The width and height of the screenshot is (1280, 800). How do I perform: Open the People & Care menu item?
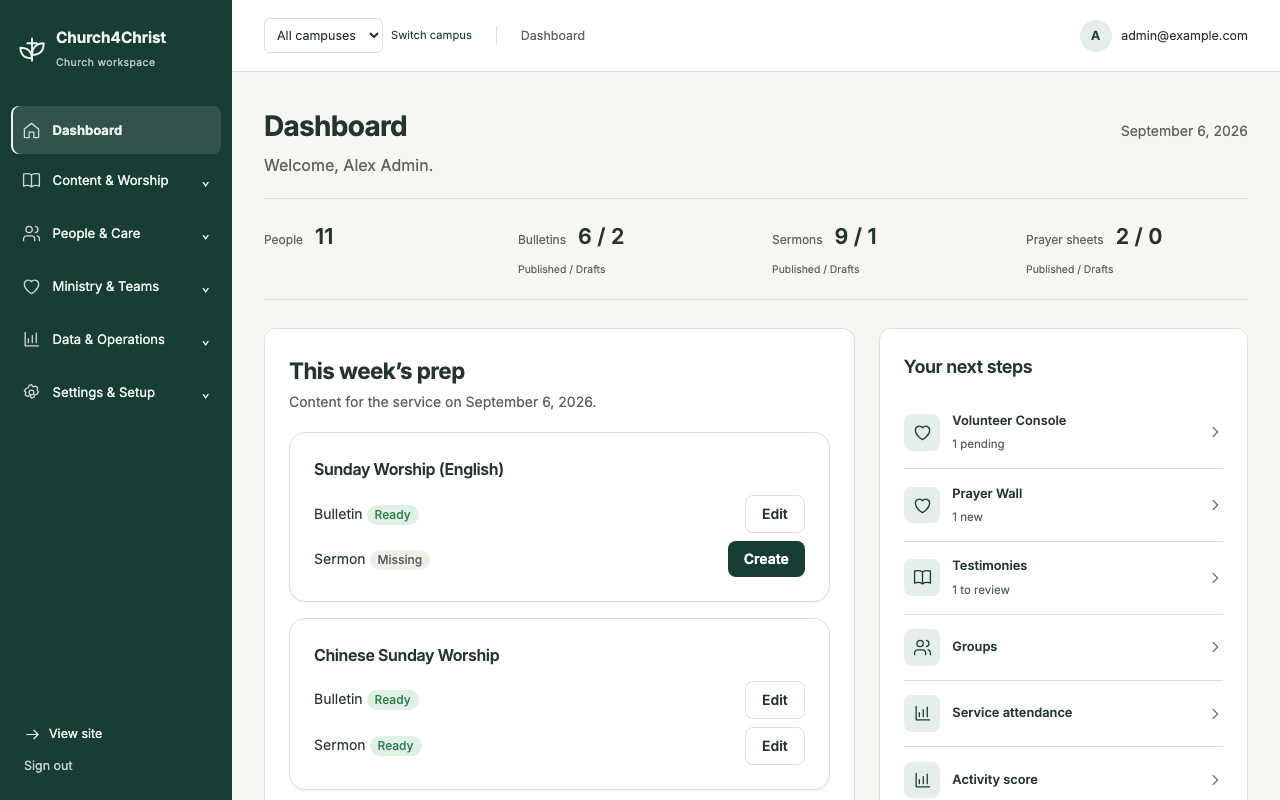coord(116,233)
